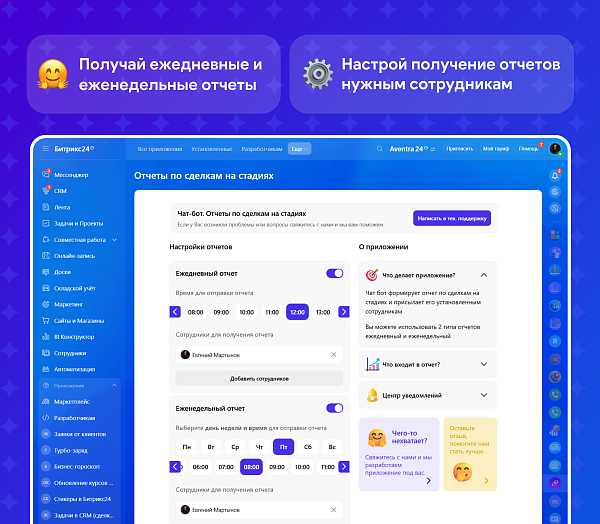
Task: Select 09:00 for the daily report time
Action: click(221, 312)
